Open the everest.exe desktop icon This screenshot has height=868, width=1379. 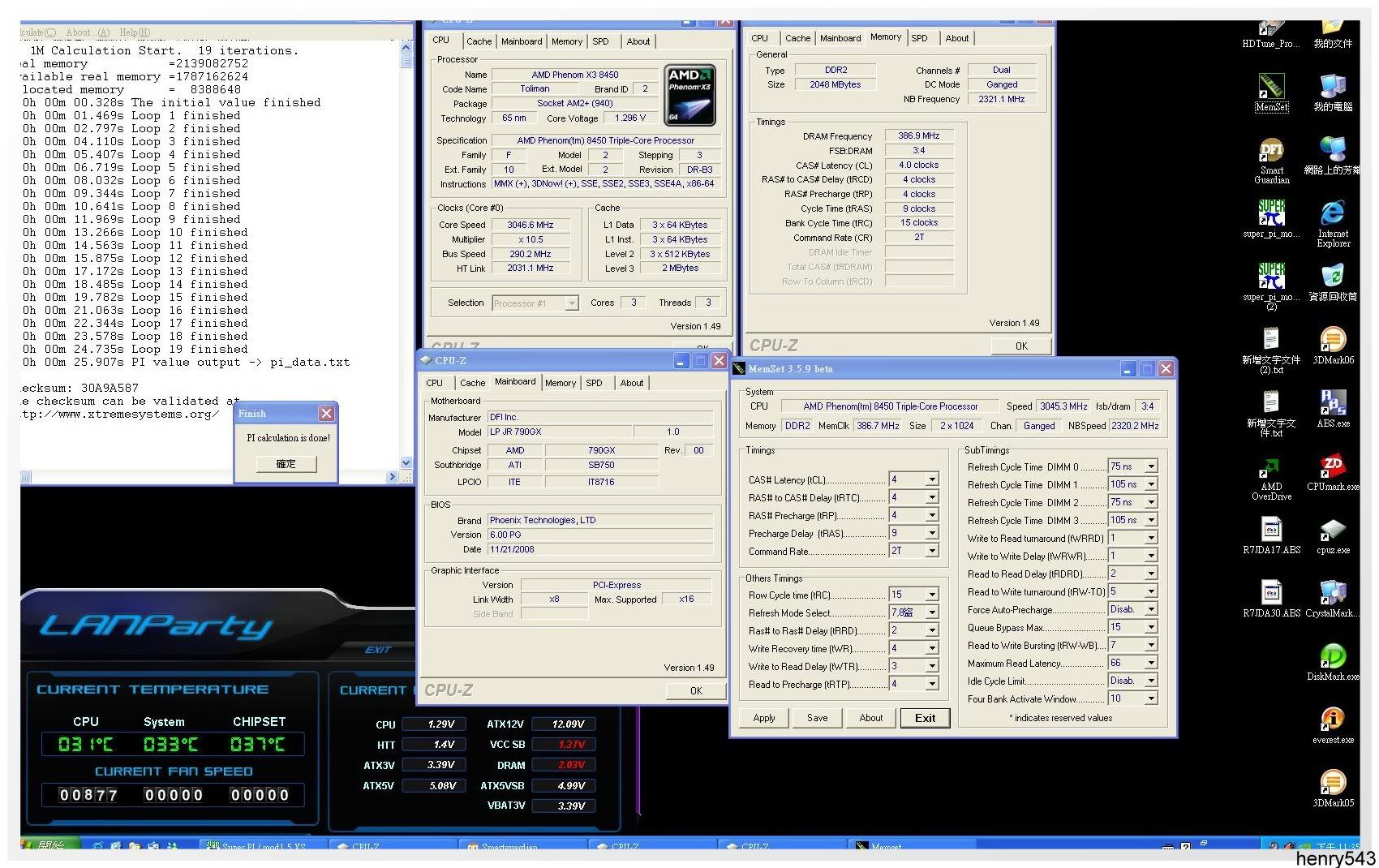pyautogui.click(x=1333, y=725)
